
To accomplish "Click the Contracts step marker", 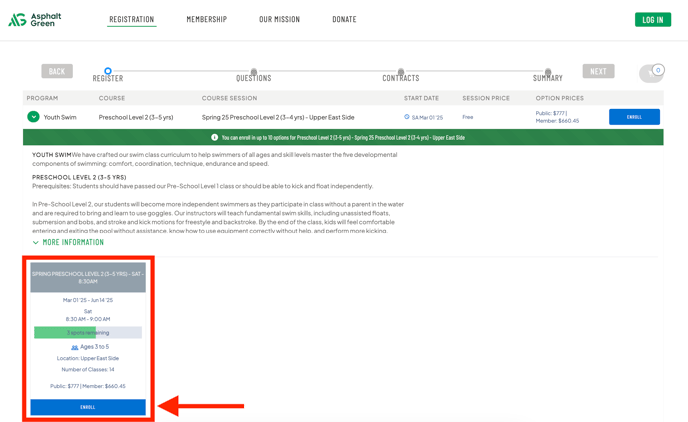I will [401, 72].
